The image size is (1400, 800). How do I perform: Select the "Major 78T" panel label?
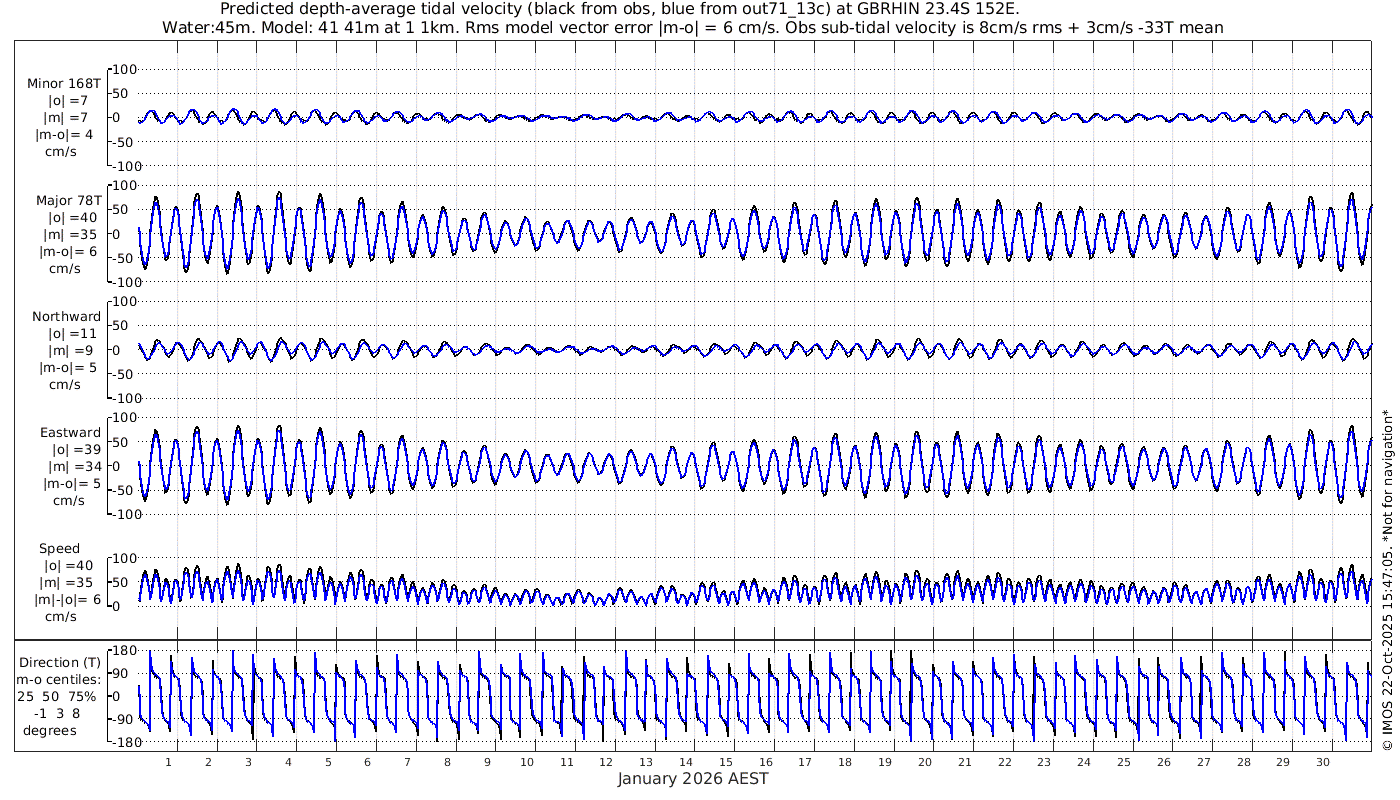68,200
